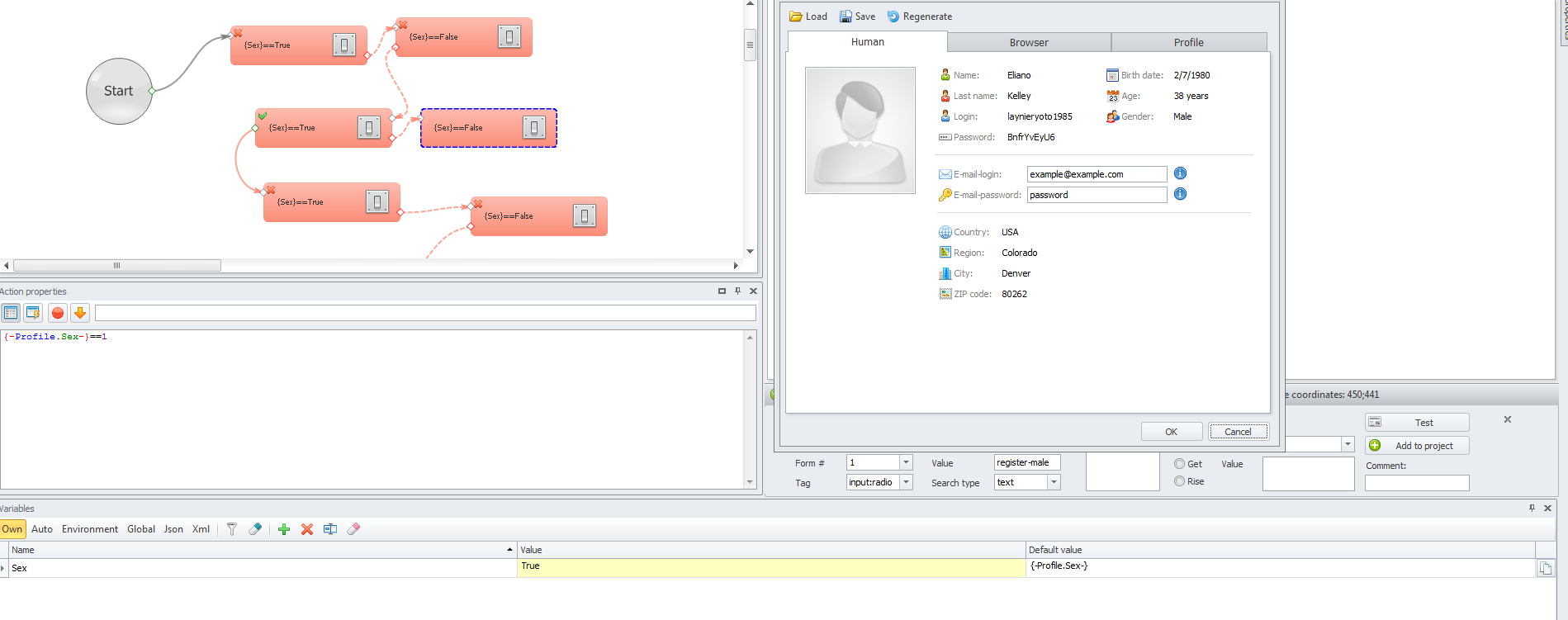1568x620 pixels.
Task: Click the switch icon on the {Sex}==True node linked to Start
Action: tap(344, 45)
